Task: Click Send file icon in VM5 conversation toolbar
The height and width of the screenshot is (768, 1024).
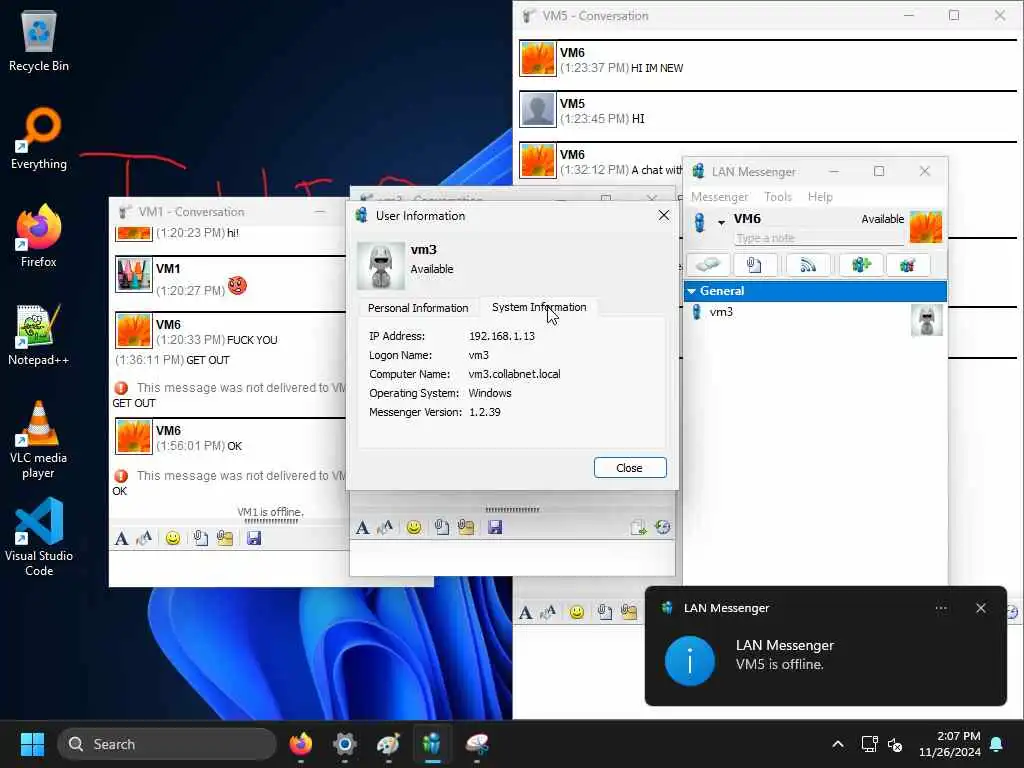Action: point(605,613)
